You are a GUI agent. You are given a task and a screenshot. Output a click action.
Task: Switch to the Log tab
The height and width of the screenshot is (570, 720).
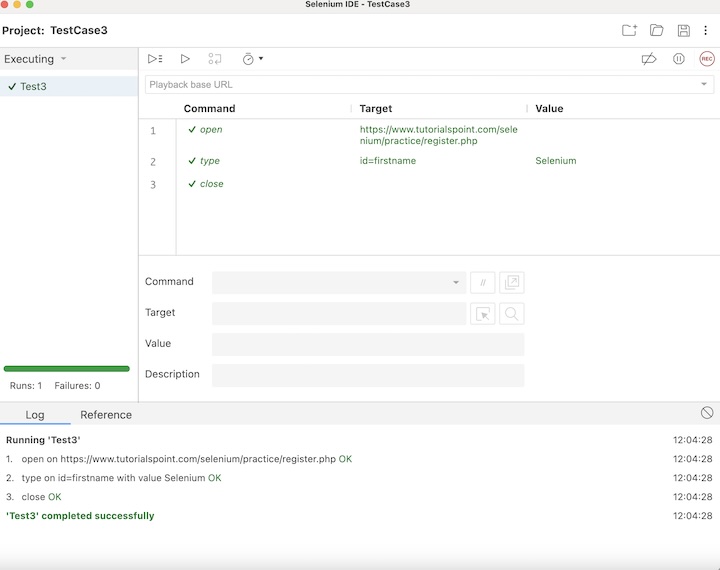[35, 415]
